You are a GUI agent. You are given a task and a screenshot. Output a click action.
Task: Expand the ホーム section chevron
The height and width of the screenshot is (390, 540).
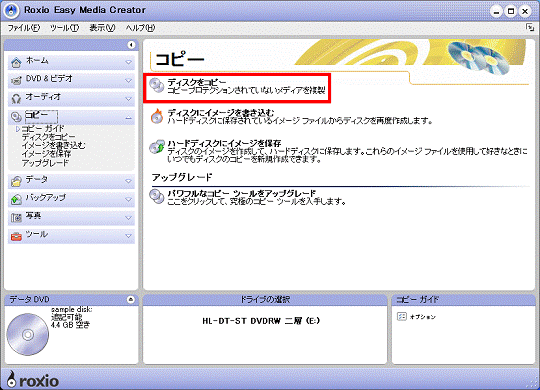128,62
